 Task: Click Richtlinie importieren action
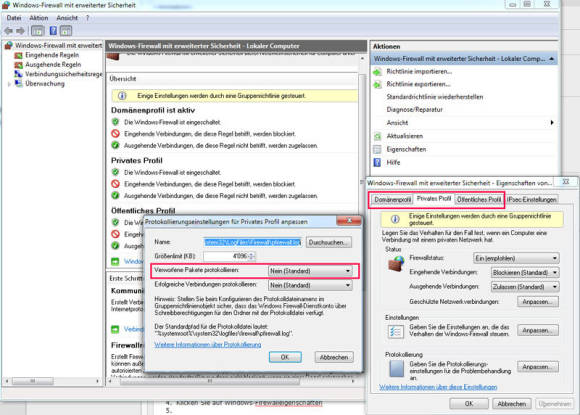(419, 71)
